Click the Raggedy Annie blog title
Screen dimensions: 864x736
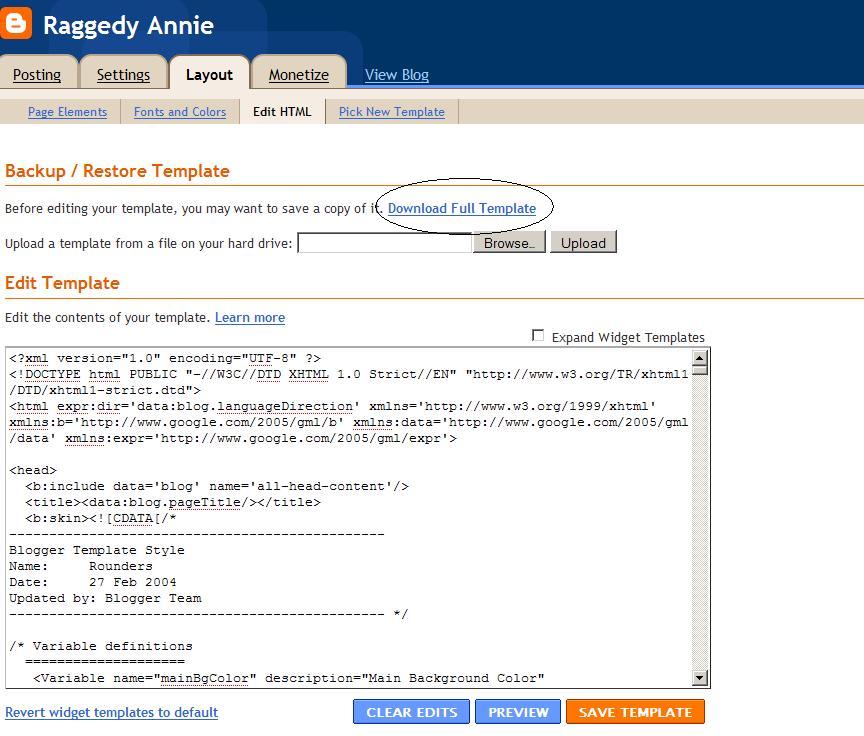pos(128,25)
